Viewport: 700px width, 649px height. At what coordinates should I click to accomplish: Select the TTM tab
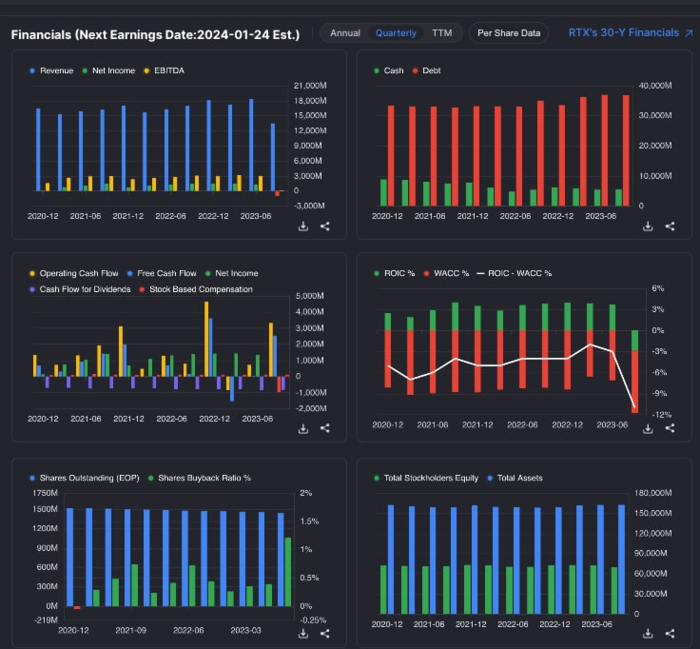point(441,33)
